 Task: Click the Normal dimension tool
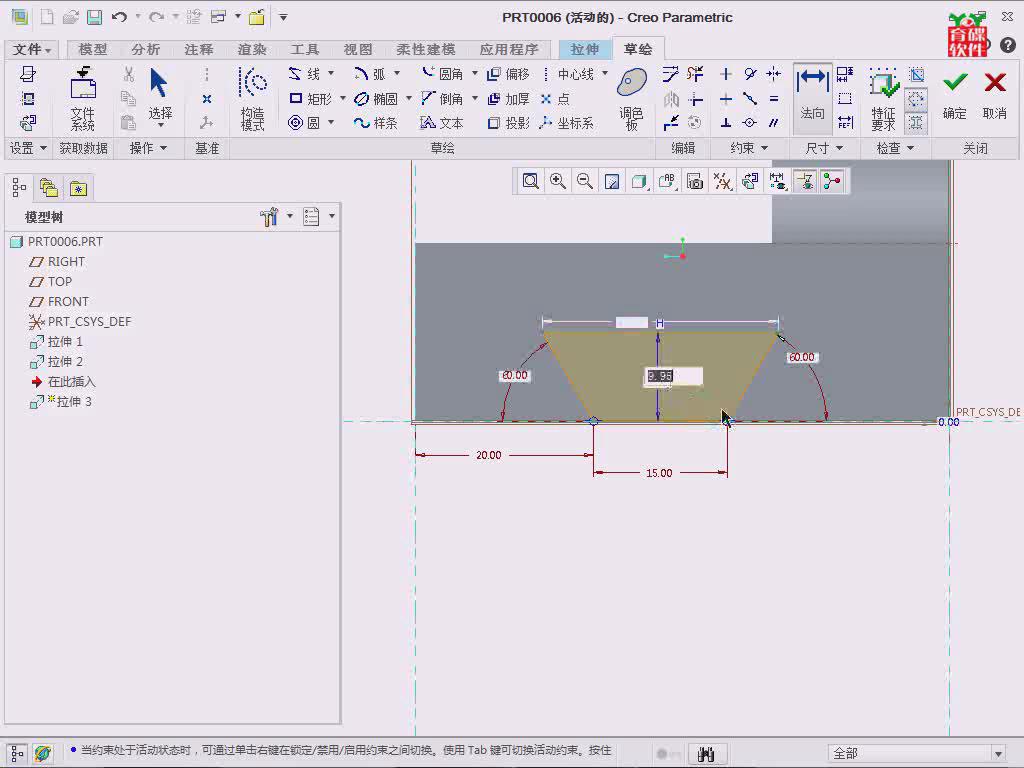(x=812, y=99)
